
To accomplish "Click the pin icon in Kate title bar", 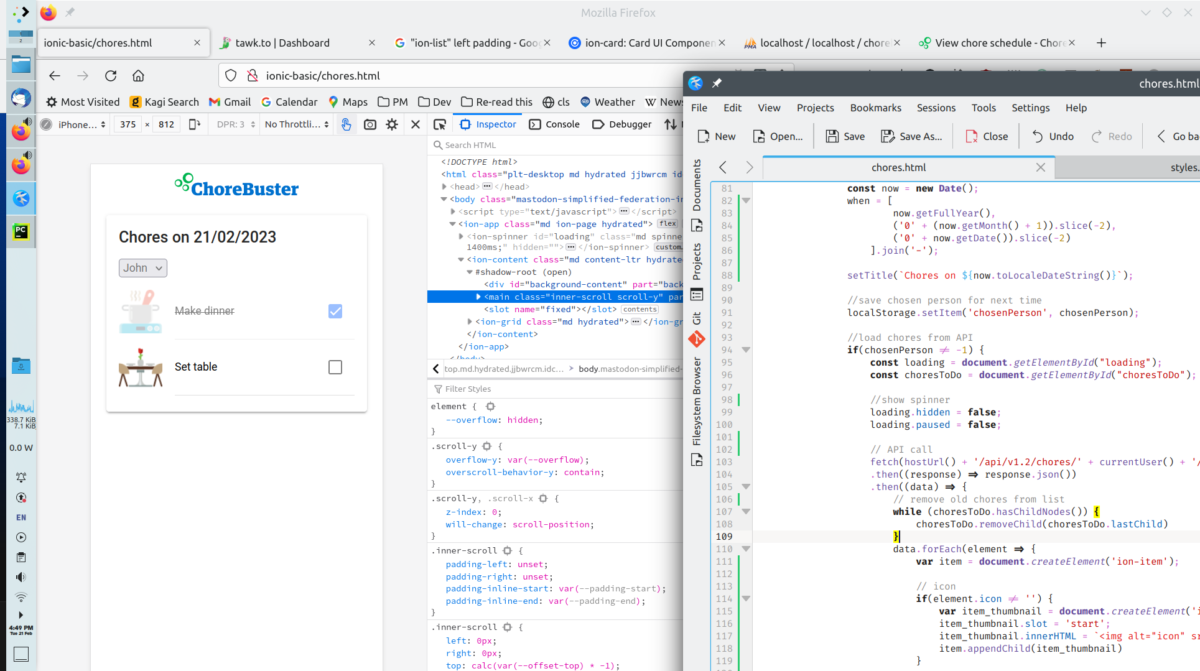I will tap(716, 83).
